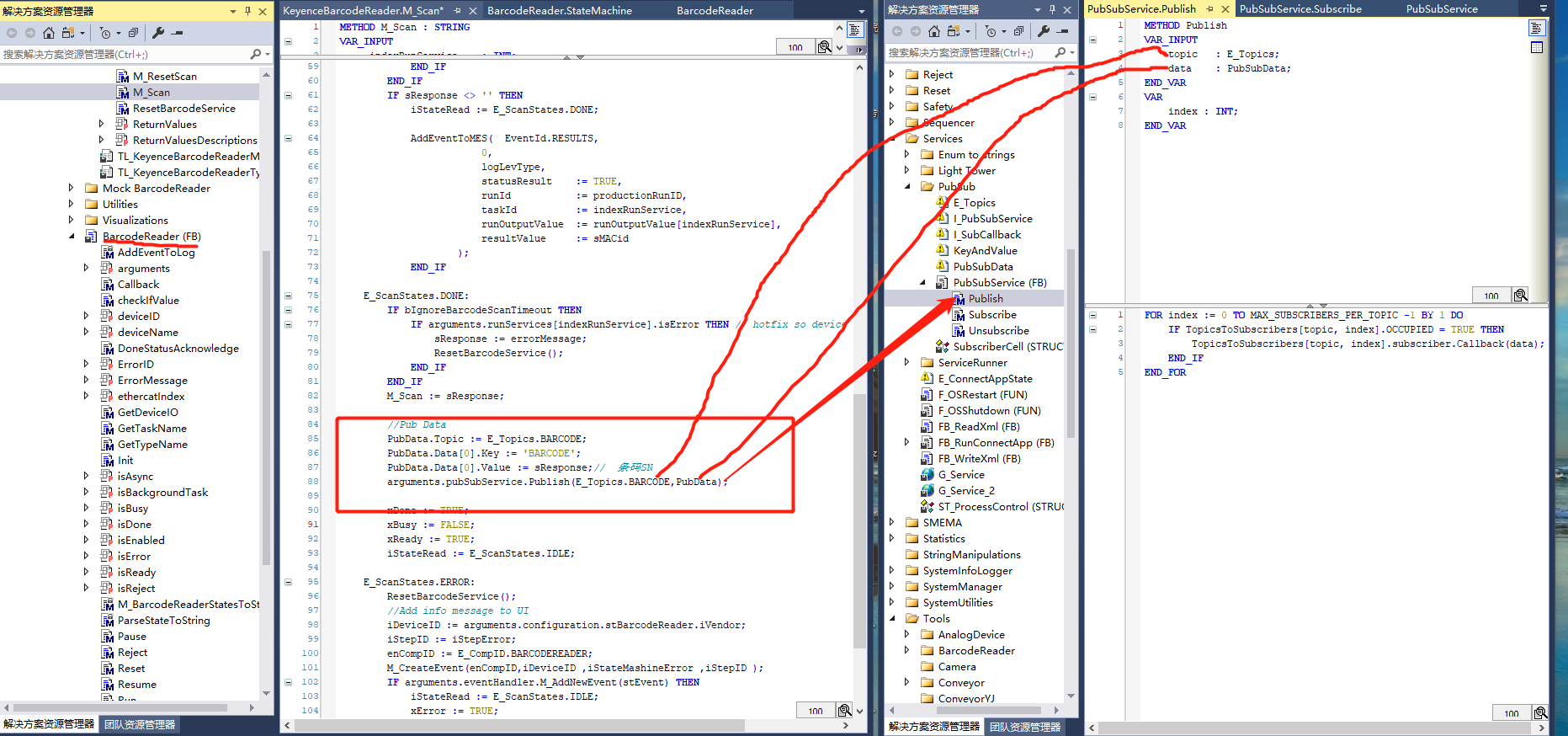Expand the Utilities folder in left explorer

(71, 205)
